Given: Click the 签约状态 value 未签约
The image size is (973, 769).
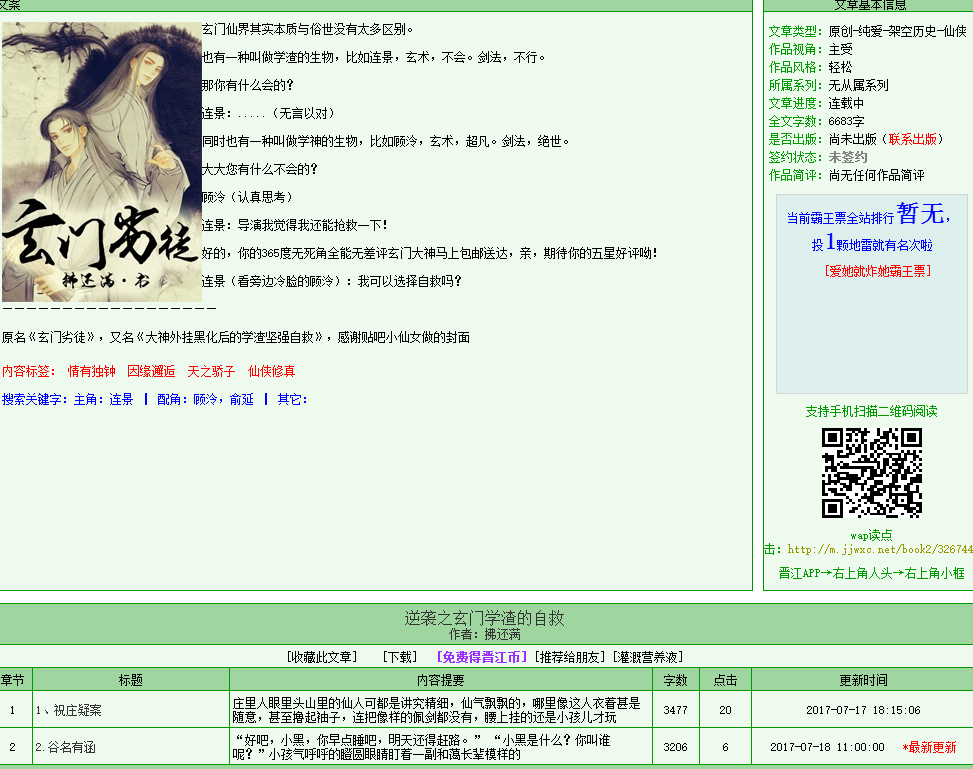Looking at the screenshot, I should click(848, 157).
